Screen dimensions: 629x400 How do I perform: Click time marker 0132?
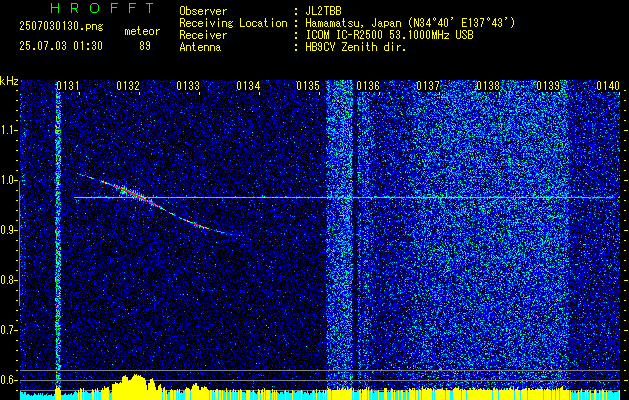[128, 86]
